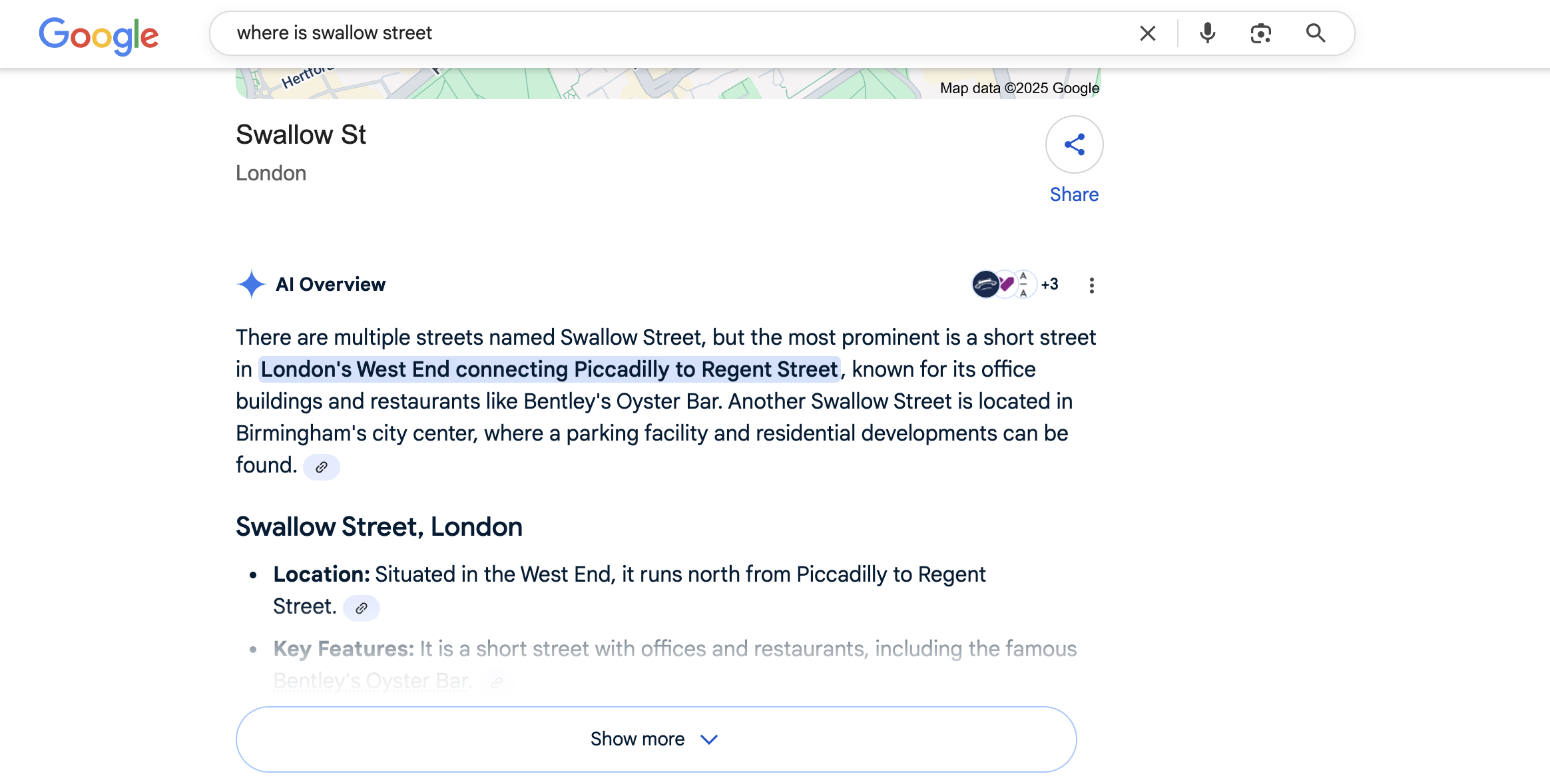Viewport: 1550px width, 784px height.
Task: Clear the search query with X icon
Action: pos(1147,33)
